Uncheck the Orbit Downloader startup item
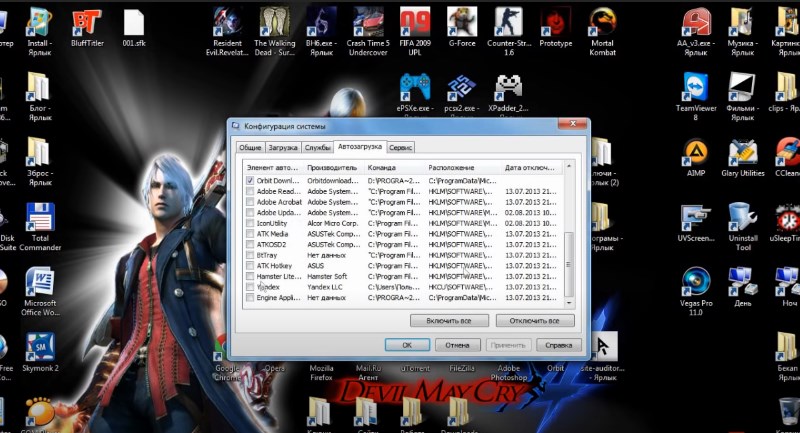Screen dimensions: 800x433 [x=249, y=180]
